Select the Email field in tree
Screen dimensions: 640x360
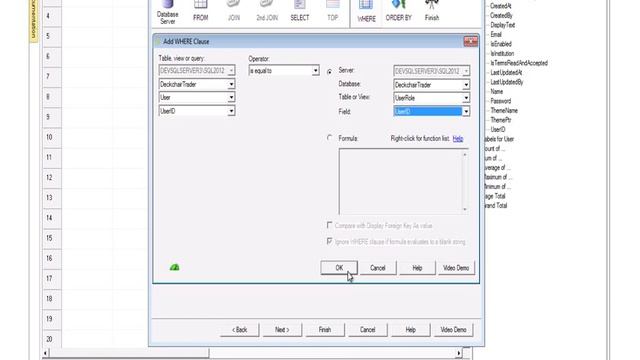496,34
